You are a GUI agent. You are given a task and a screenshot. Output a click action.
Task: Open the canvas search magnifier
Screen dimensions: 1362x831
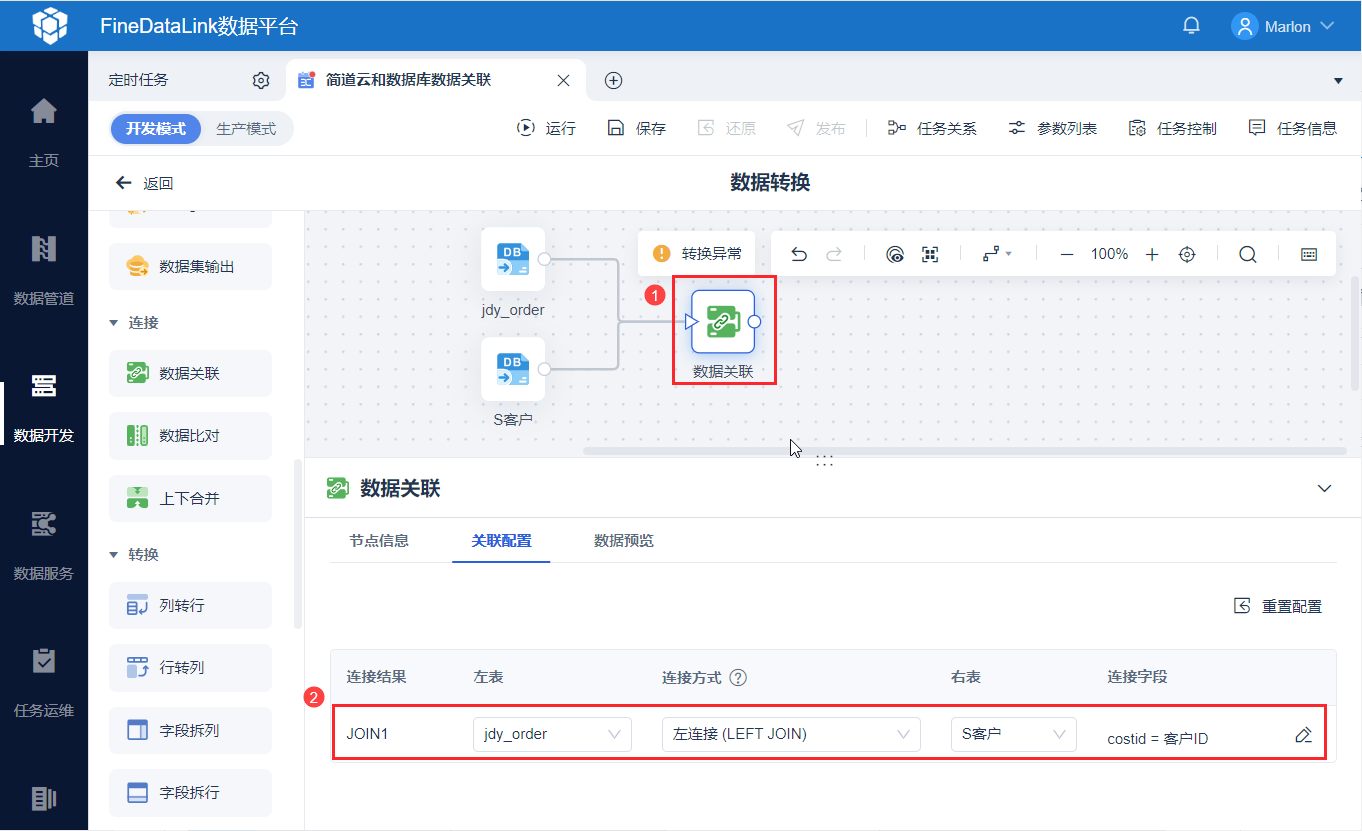point(1248,254)
